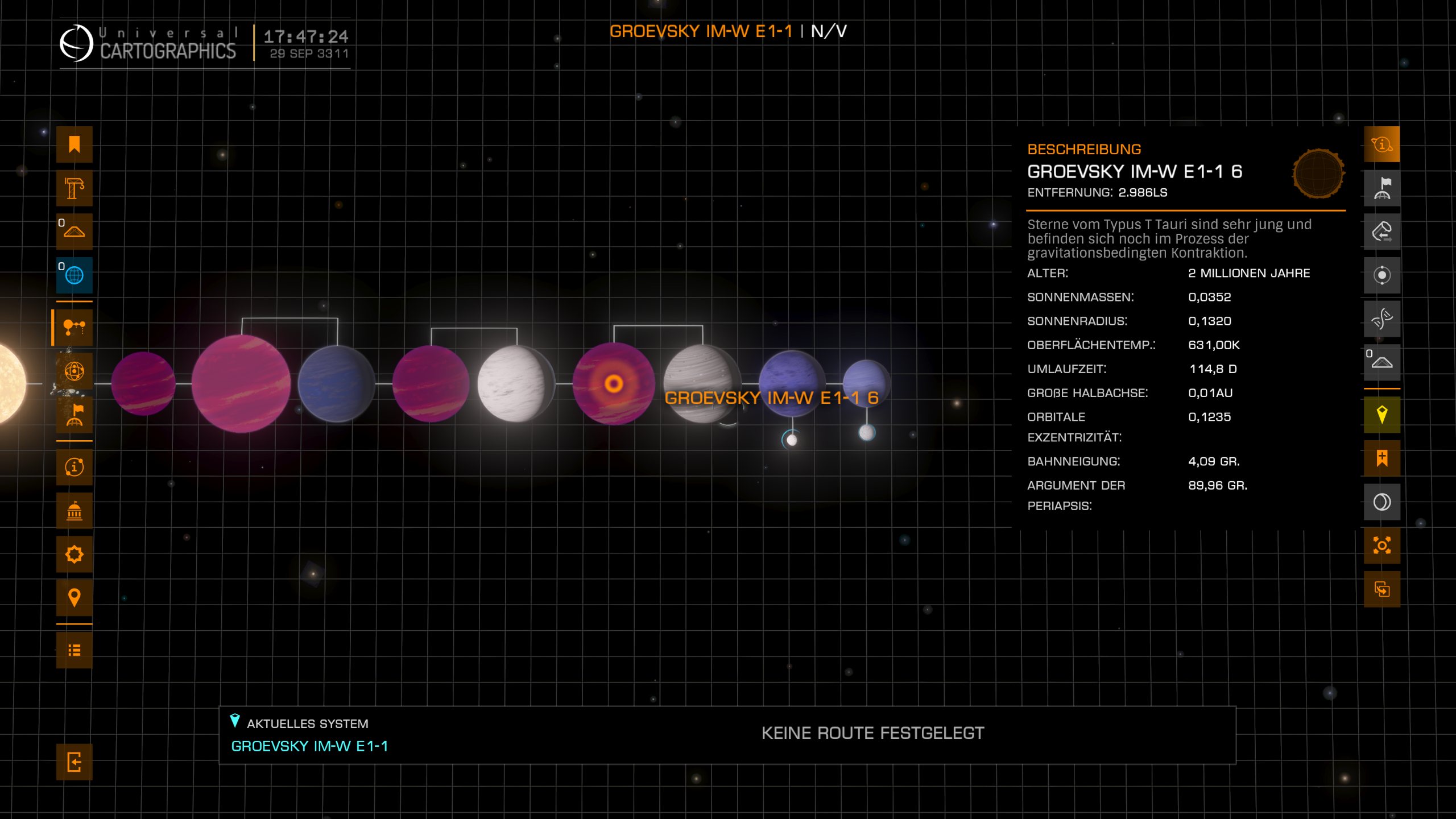Open the bookmarks icon in left sidebar
This screenshot has height=819, width=1456.
point(74,144)
